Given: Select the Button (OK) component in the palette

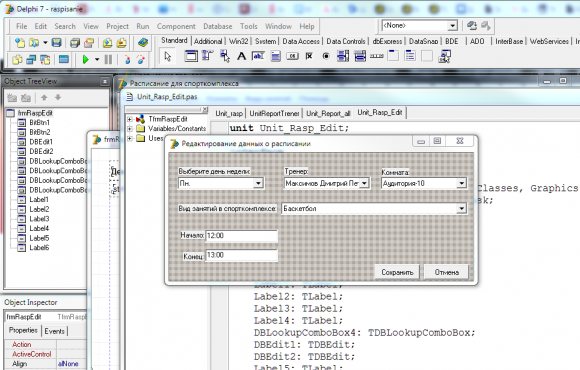Looking at the screenshot, I should 292,56.
